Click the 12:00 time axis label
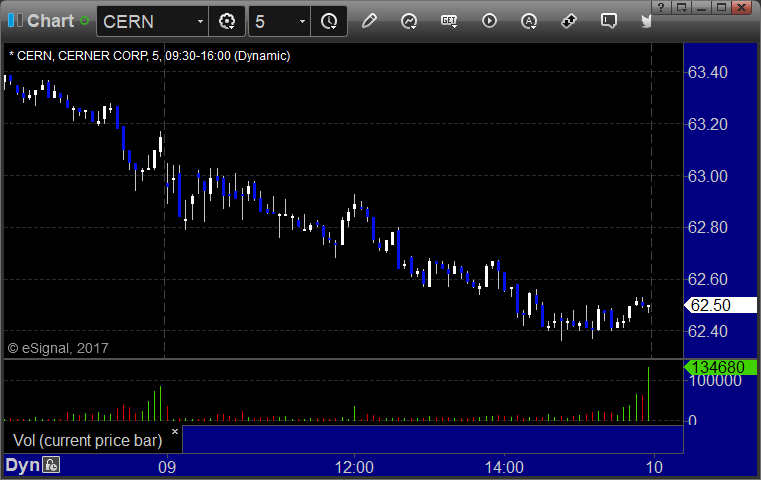This screenshot has height=480, width=761. [x=354, y=467]
